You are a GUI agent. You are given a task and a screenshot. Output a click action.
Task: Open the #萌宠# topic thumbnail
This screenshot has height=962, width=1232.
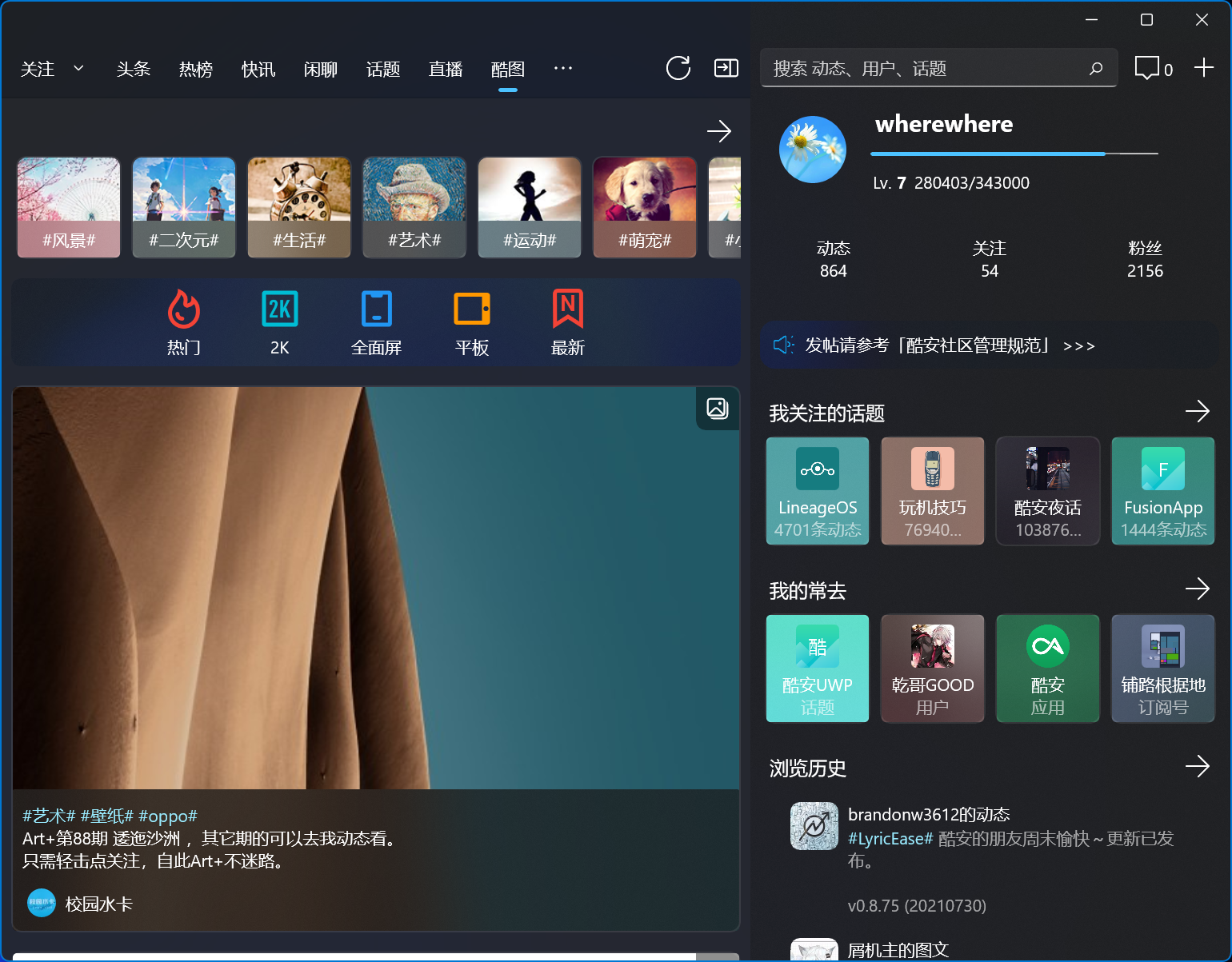(644, 207)
